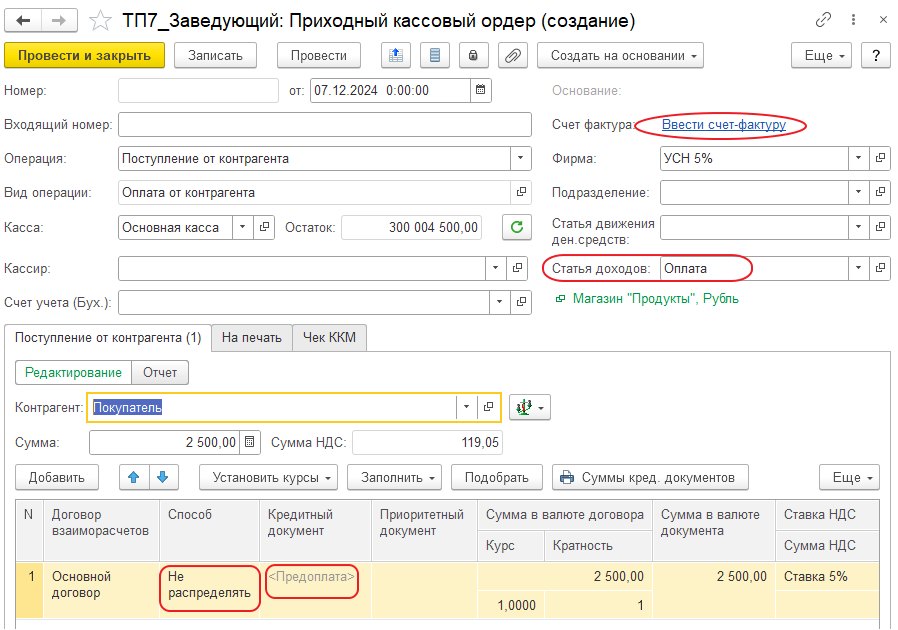
Task: Open the Касса item form icon
Action: click(264, 227)
